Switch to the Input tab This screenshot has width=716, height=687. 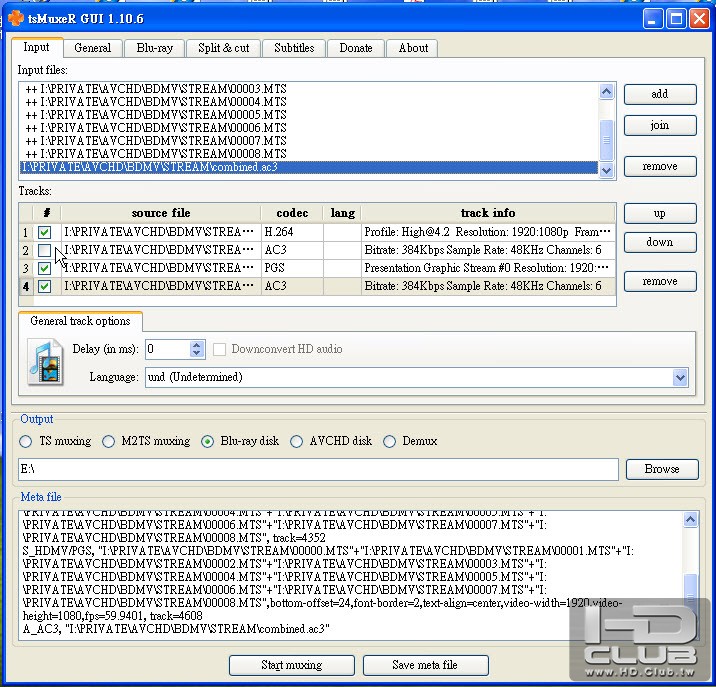point(36,47)
